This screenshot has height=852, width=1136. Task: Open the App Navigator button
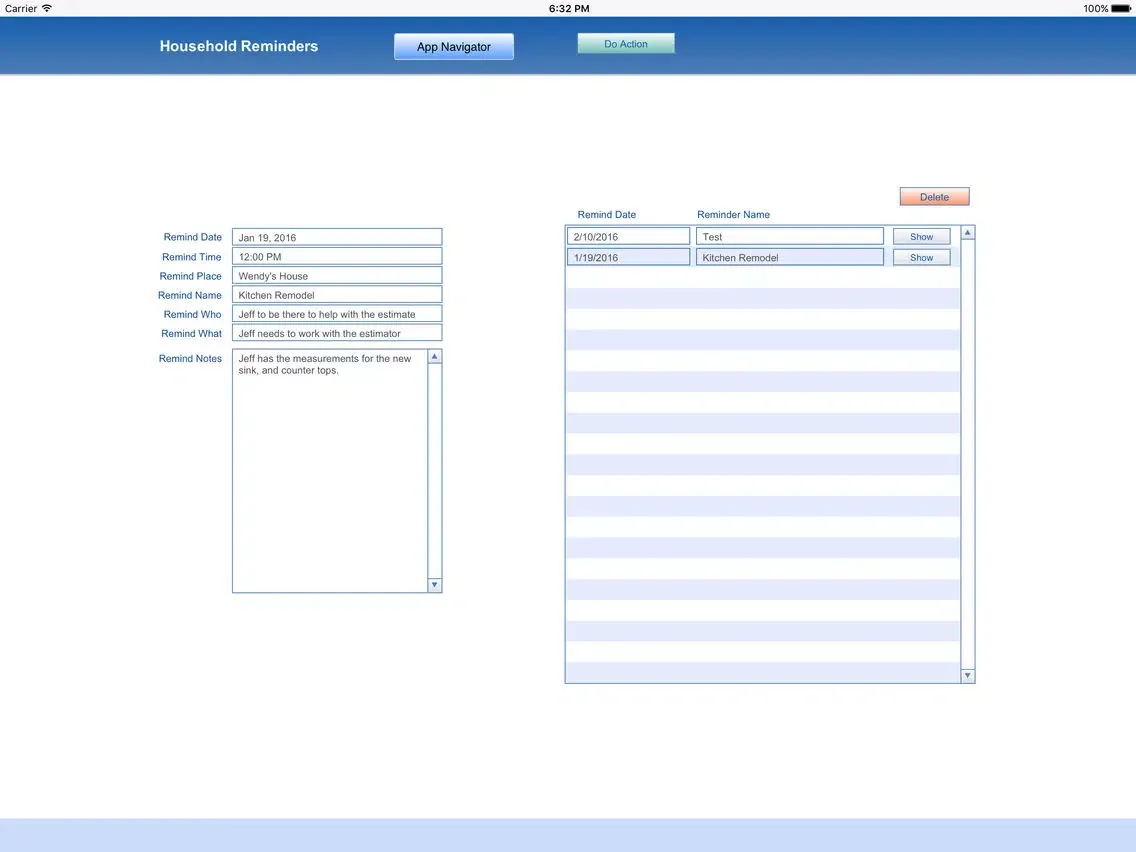coord(453,47)
